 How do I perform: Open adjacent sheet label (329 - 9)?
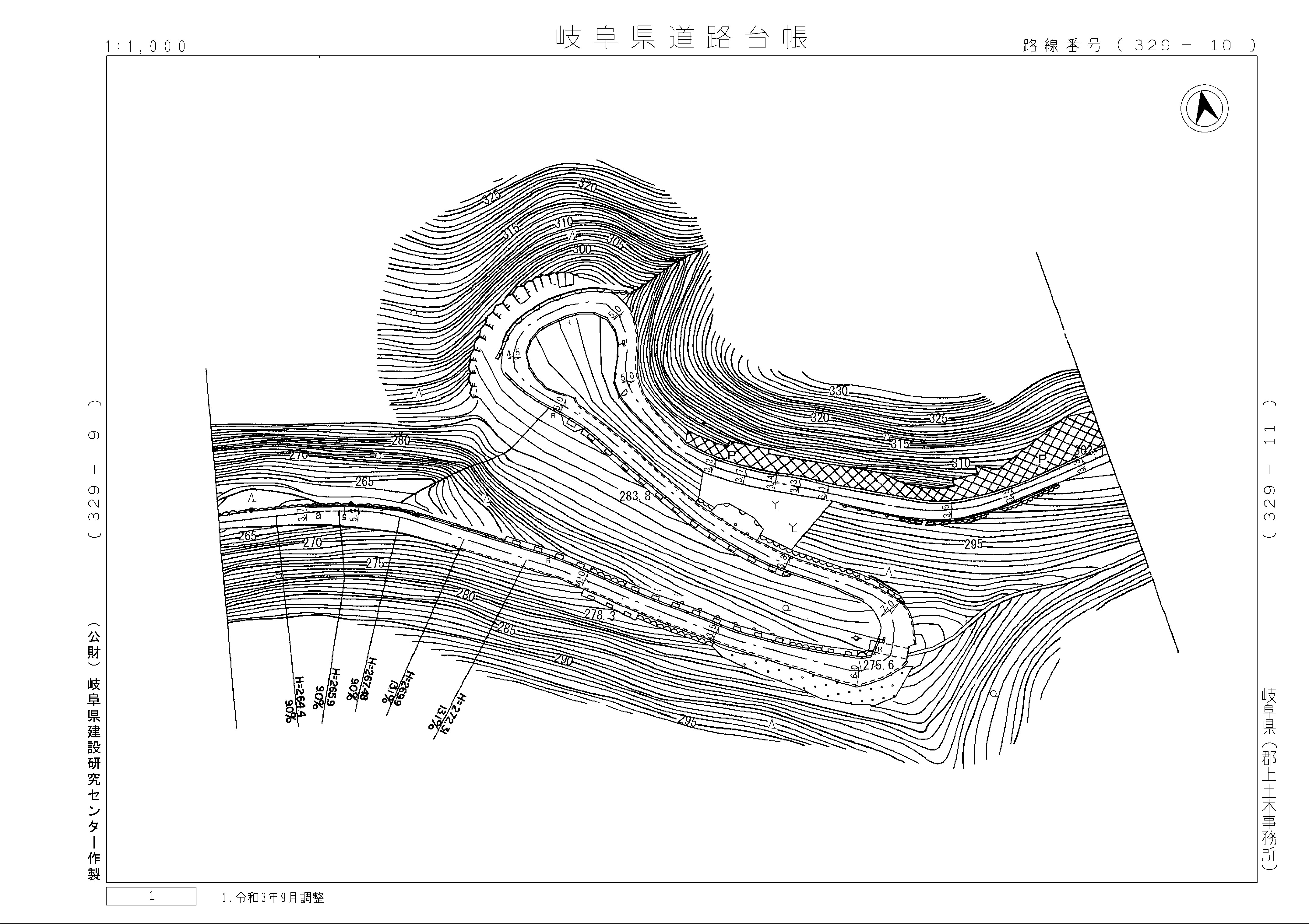(x=95, y=469)
